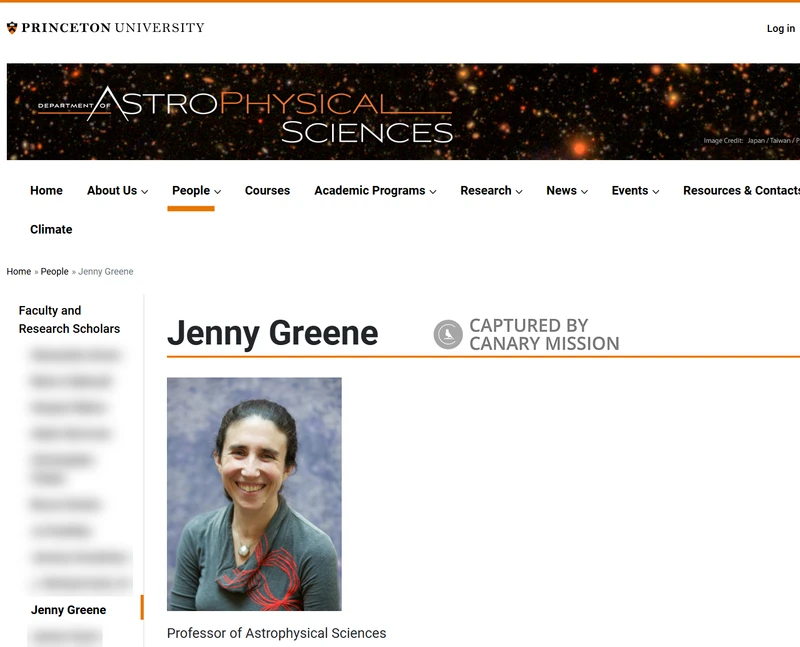
Task: Open the Academic Programs menu
Action: coord(370,190)
